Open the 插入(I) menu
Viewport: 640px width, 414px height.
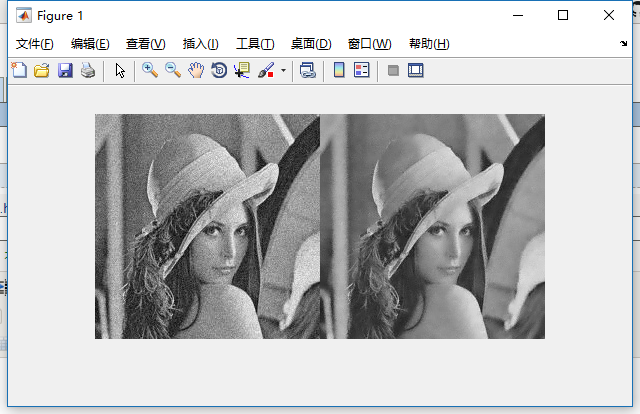(x=200, y=44)
